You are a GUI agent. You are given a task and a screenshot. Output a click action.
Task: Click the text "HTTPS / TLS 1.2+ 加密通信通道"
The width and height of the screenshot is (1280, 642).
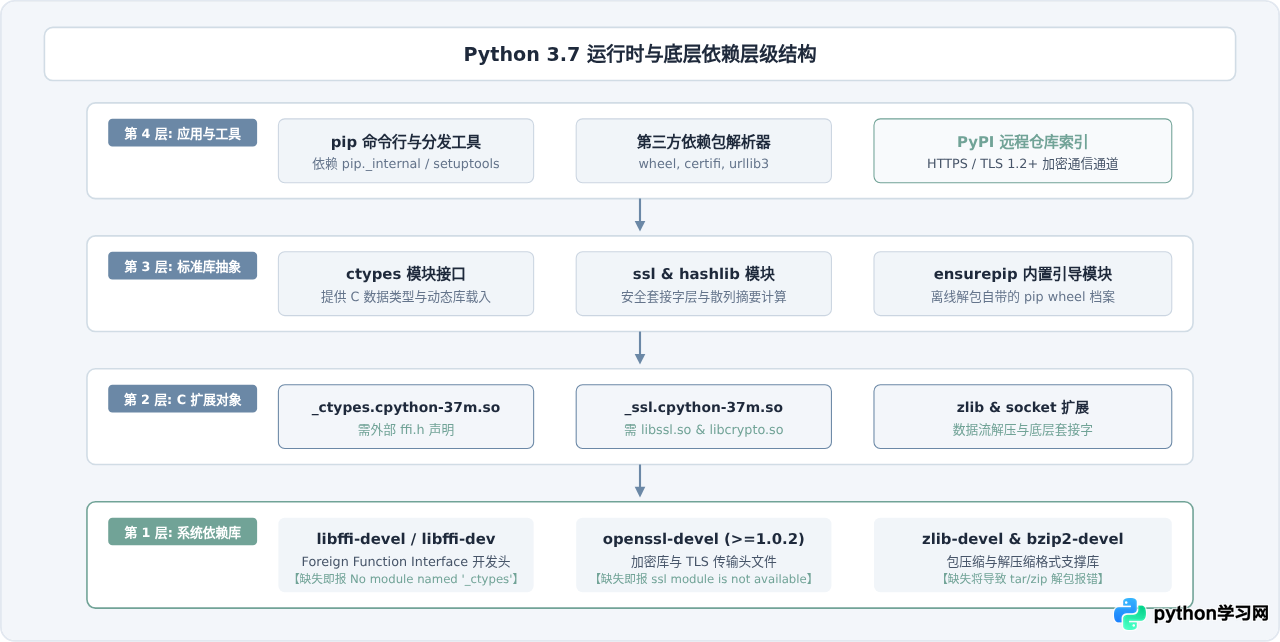pos(1022,163)
